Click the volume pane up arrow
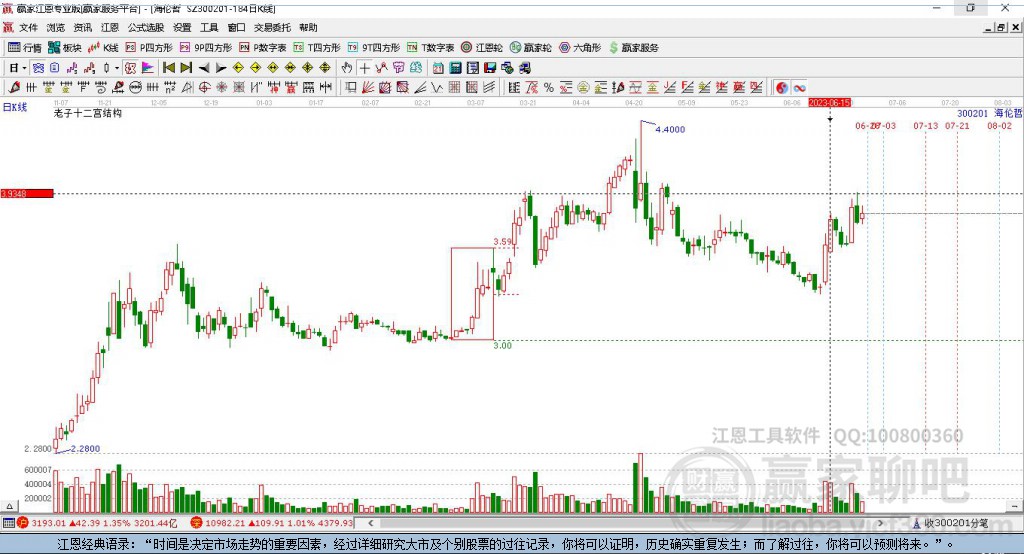Screen dimensions: 1024x554 tap(9, 506)
